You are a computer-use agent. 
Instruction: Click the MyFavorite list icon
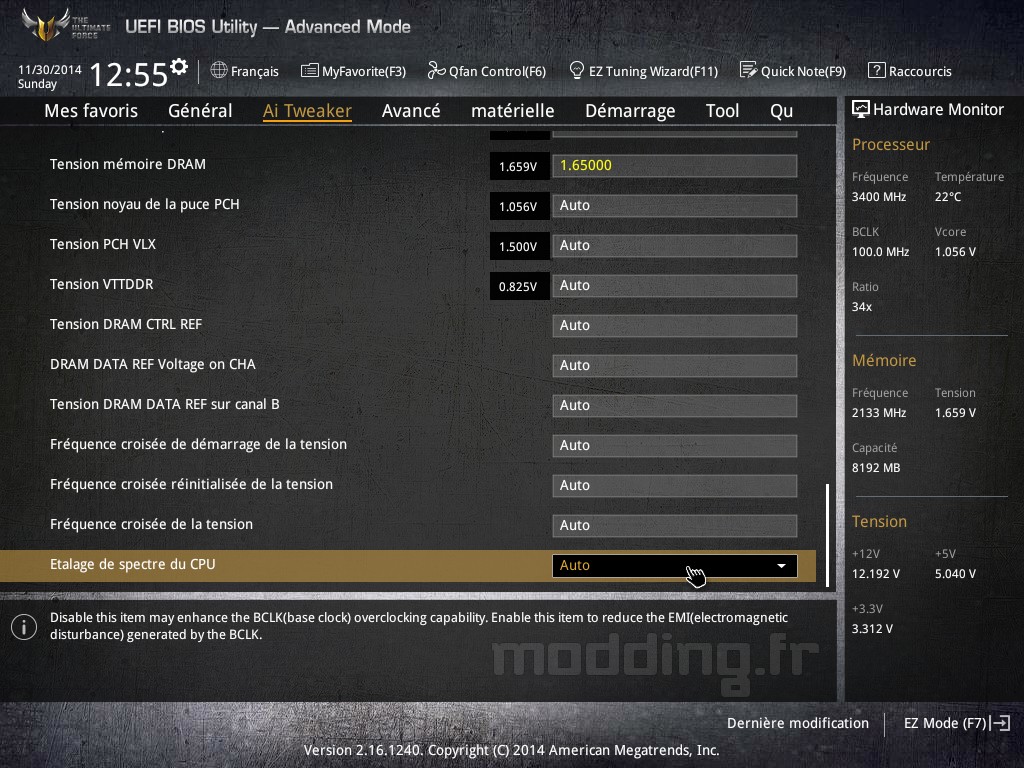pos(310,70)
